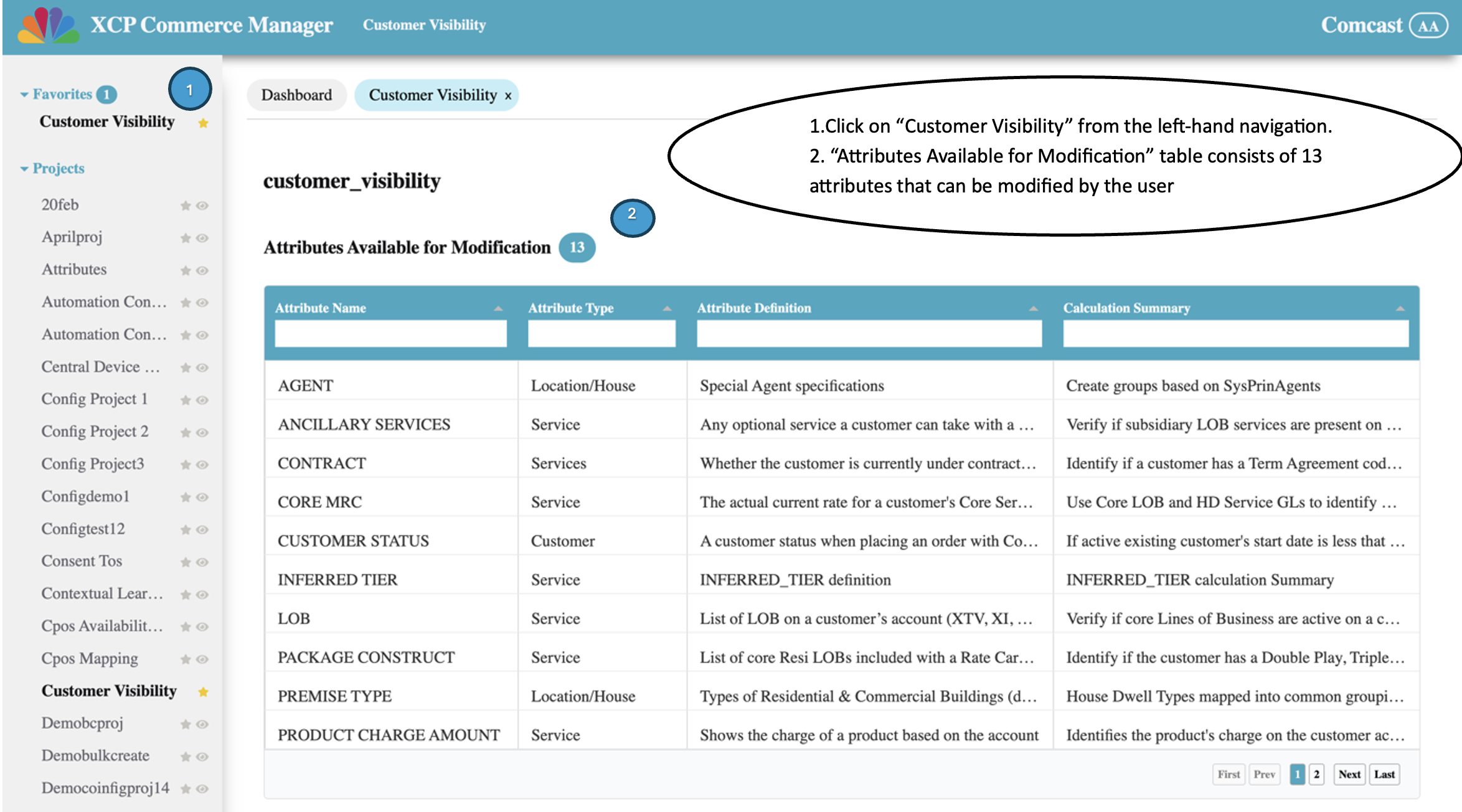
Task: Click the Comcast peacock logo icon
Action: tap(49, 25)
